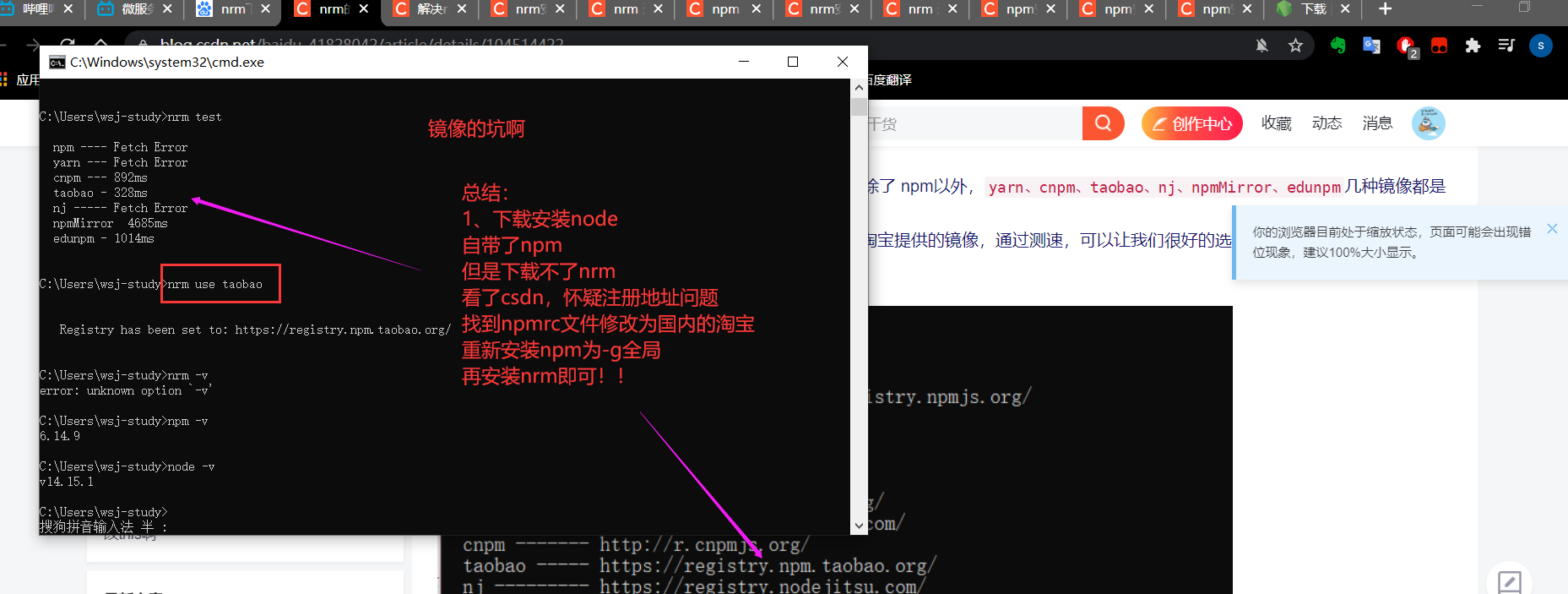
Task: Click the cmd window scrollbar thumb
Action: [859, 106]
